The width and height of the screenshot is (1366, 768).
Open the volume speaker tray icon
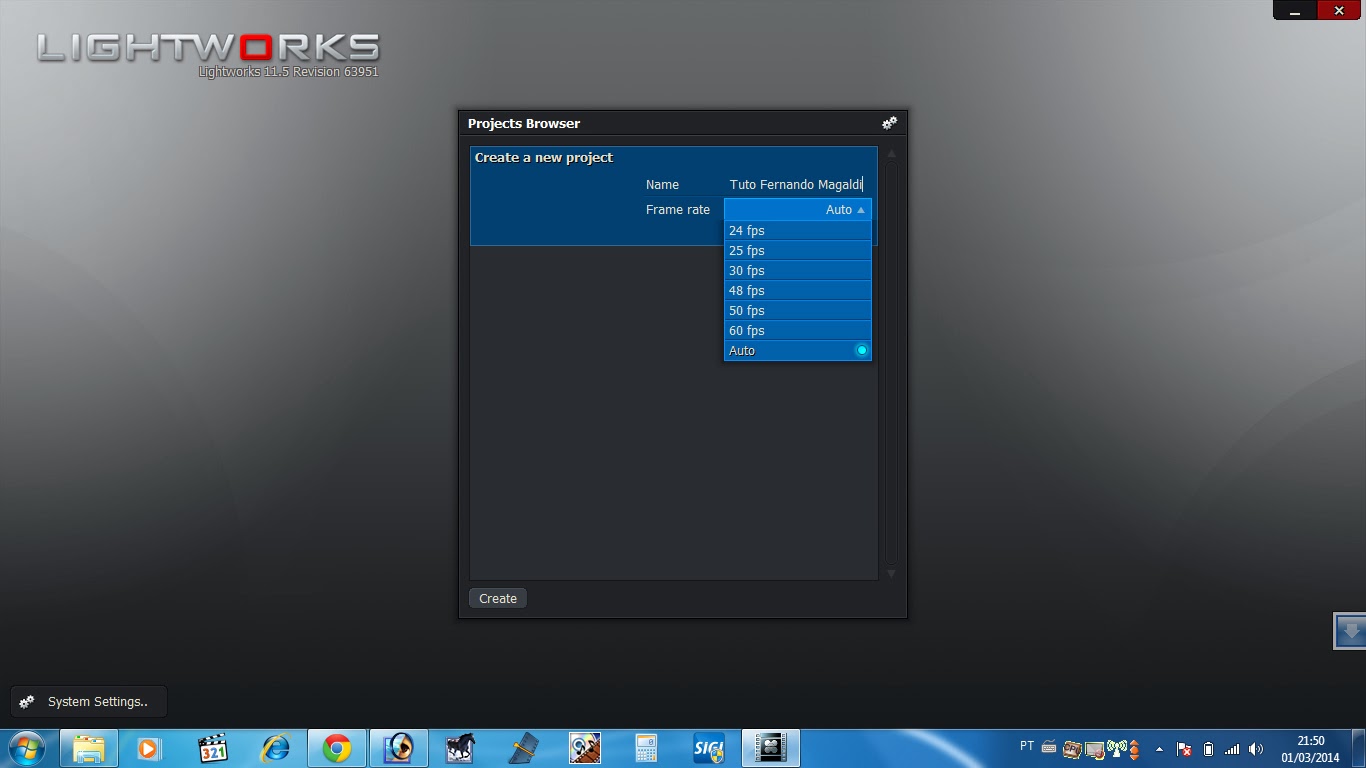[1256, 749]
